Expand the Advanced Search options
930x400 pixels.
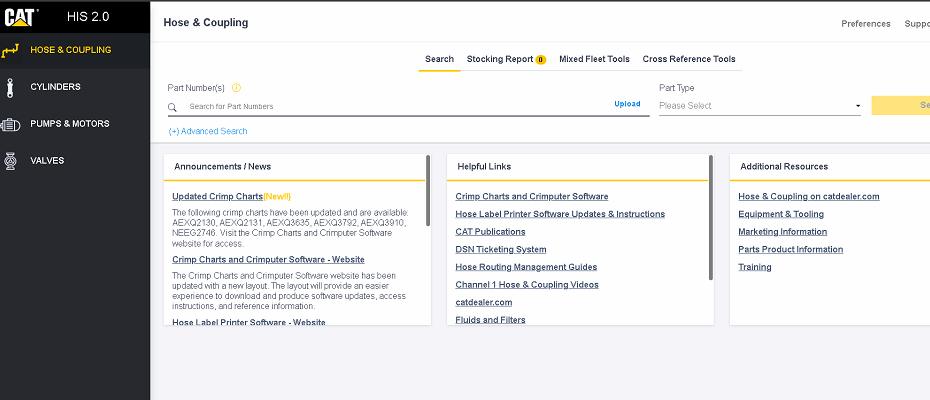(208, 131)
